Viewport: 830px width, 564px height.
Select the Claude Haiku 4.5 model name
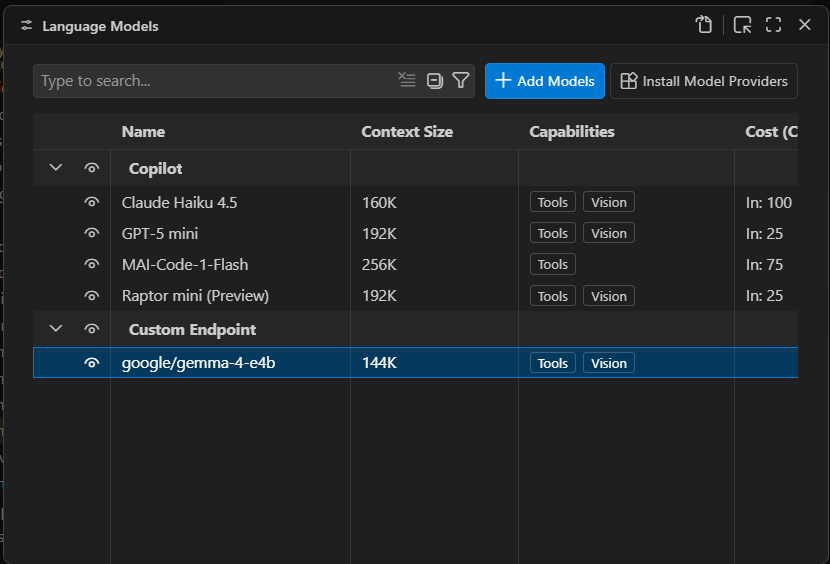(x=179, y=202)
